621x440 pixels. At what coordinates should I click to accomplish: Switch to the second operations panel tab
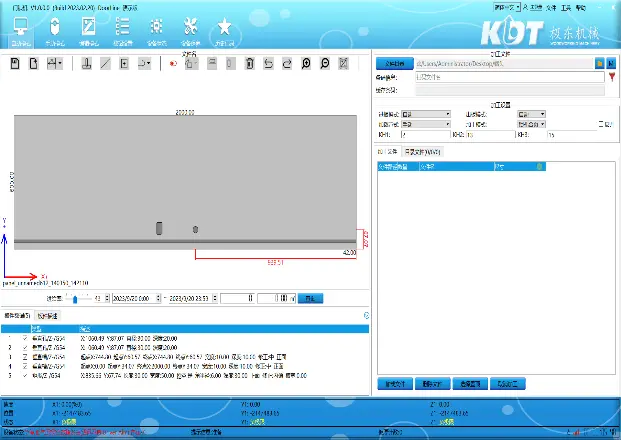[x=48, y=316]
